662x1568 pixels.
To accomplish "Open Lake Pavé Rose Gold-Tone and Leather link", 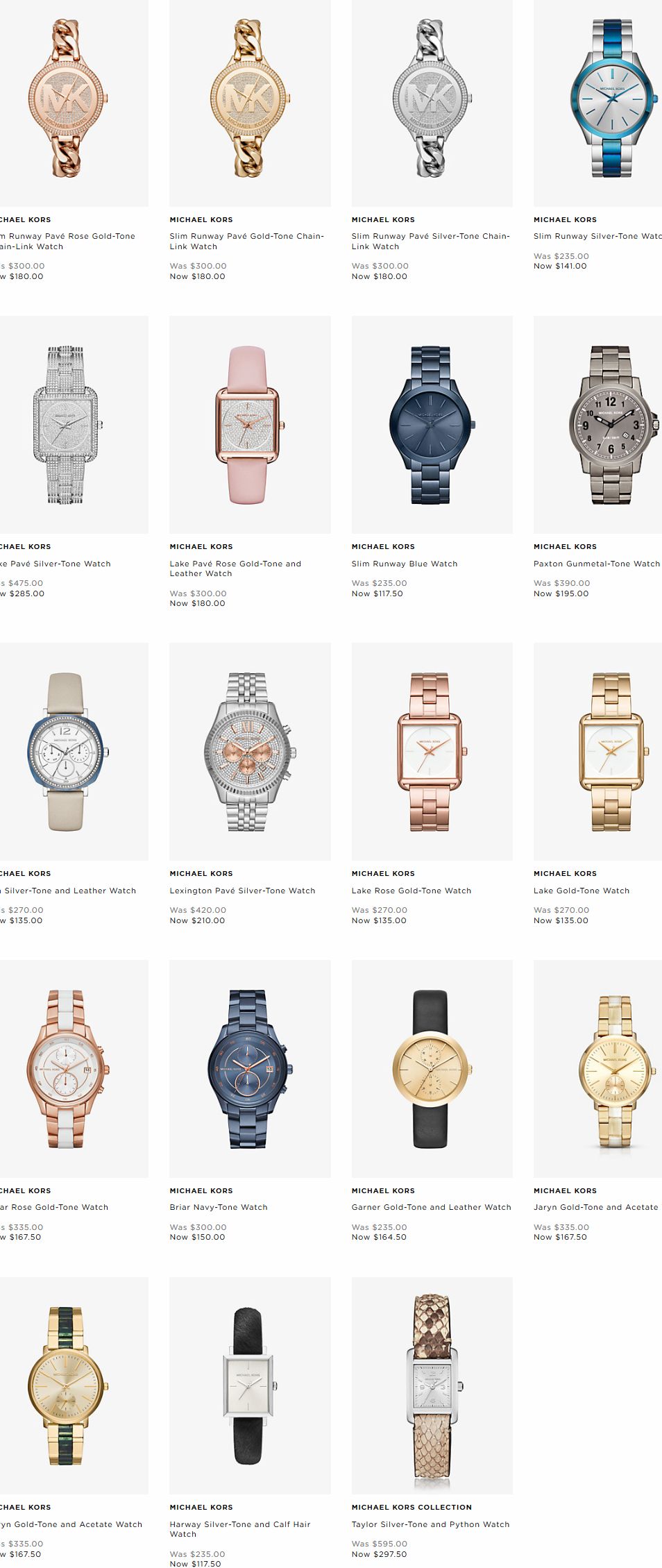I will (x=235, y=568).
